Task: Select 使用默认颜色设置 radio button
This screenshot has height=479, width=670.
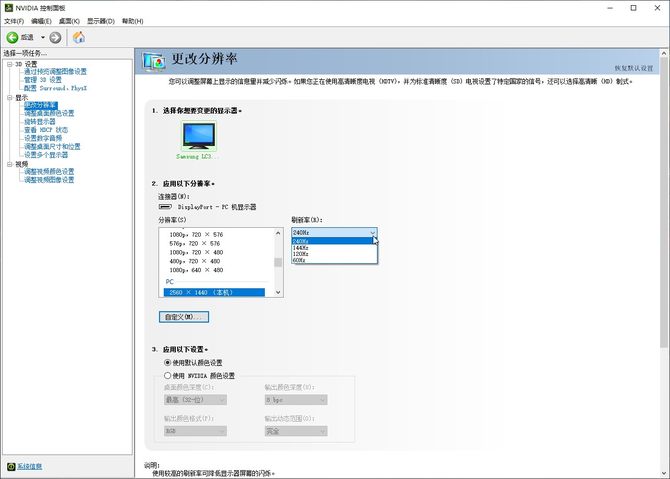Action: [167, 362]
